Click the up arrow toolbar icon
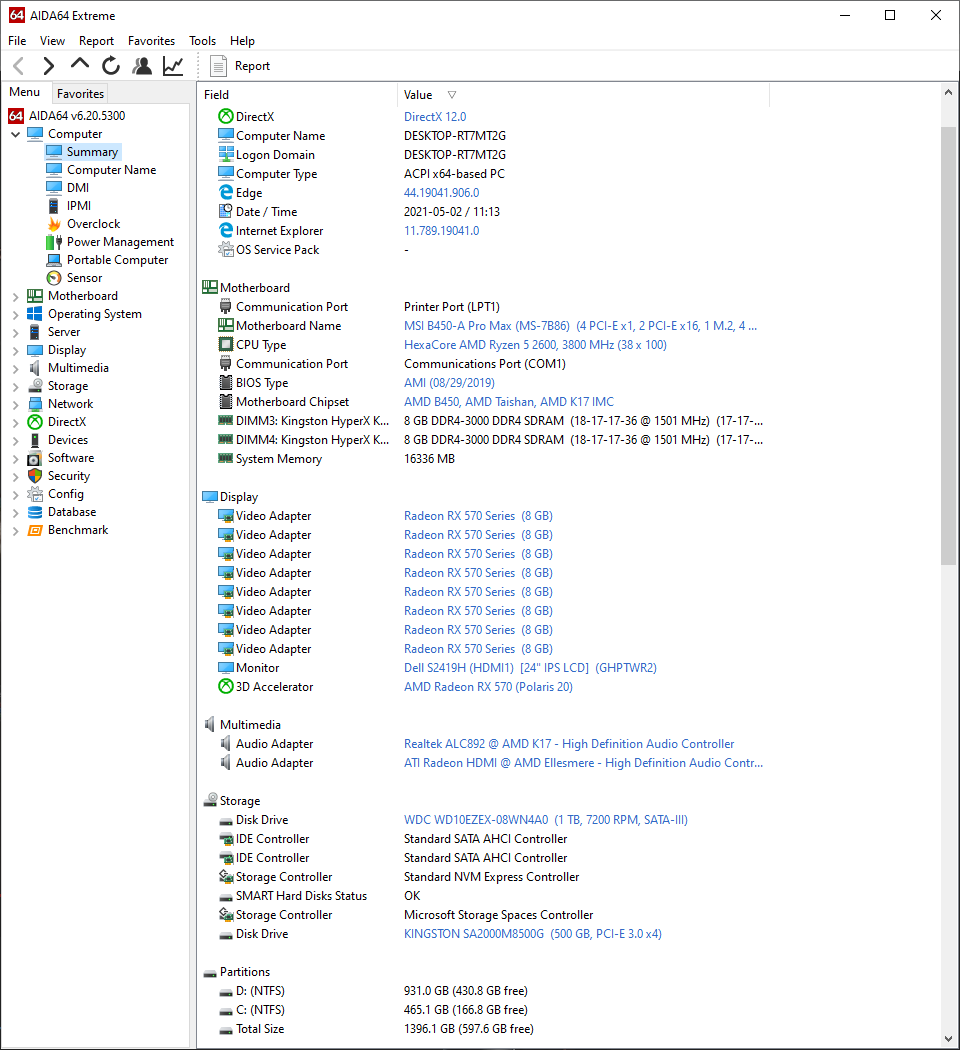Screen dimensions: 960x1050 (x=79, y=65)
